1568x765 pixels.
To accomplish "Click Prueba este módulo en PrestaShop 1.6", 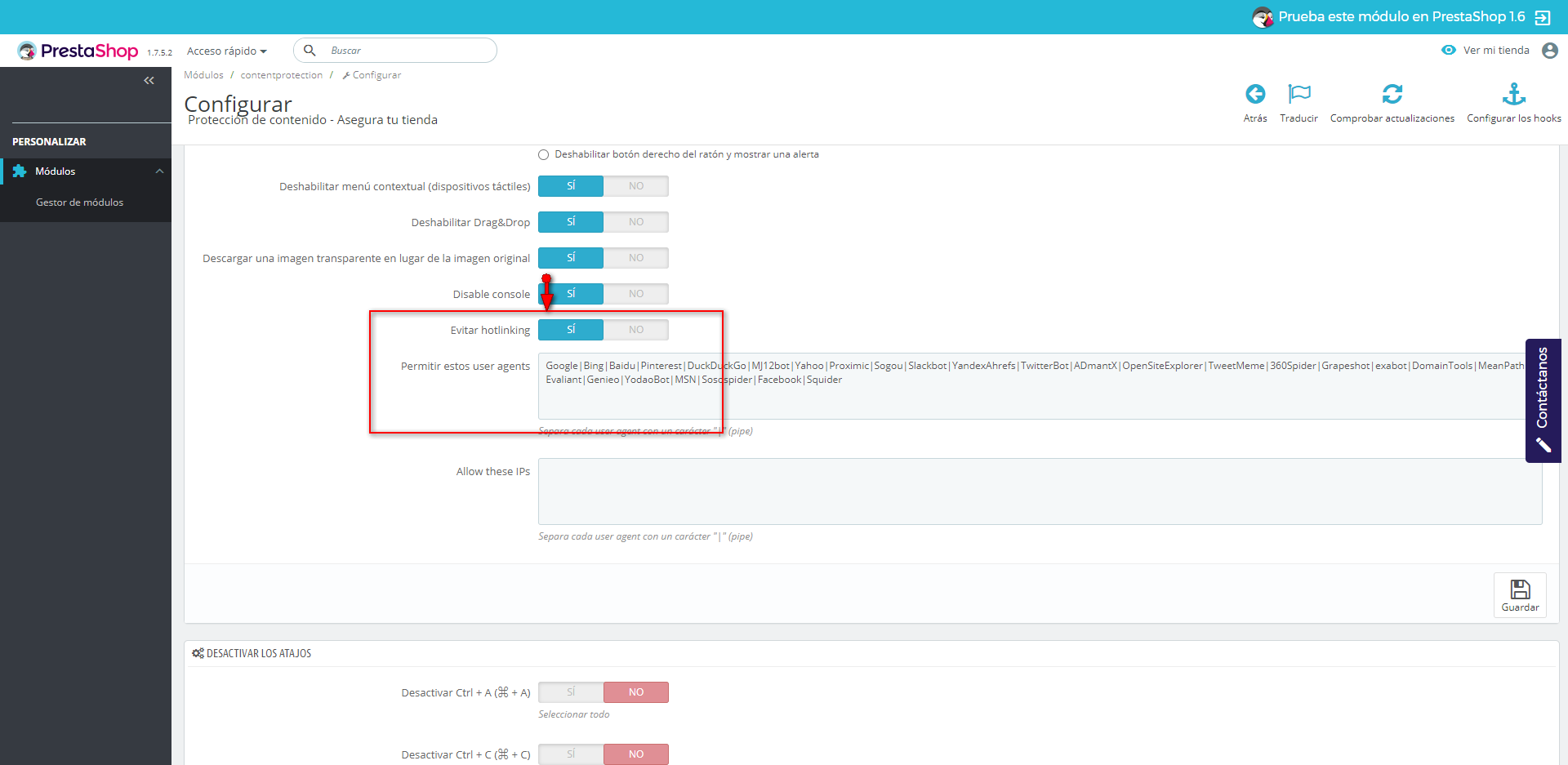I will [x=1401, y=16].
